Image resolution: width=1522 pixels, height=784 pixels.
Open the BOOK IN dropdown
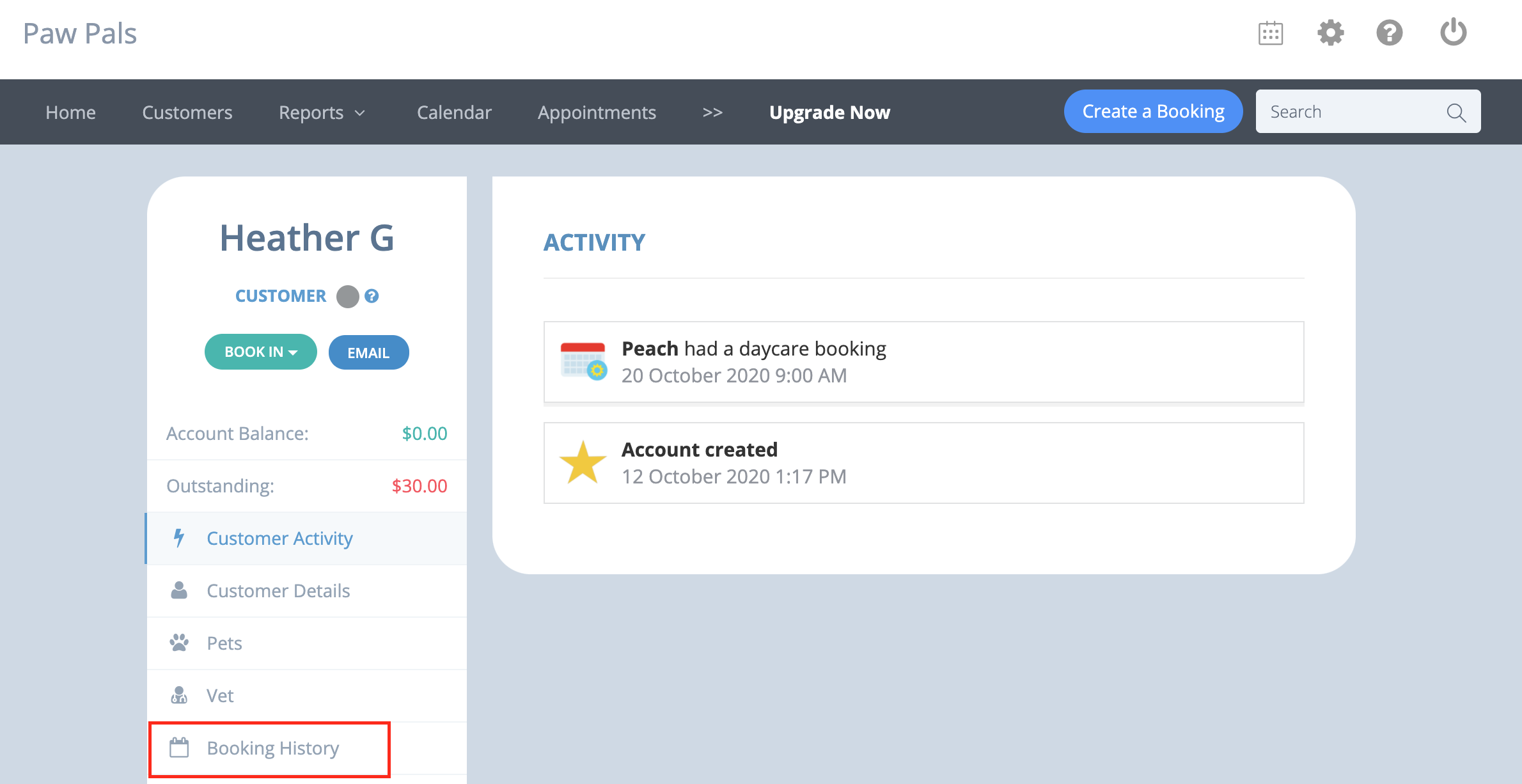pyautogui.click(x=261, y=352)
